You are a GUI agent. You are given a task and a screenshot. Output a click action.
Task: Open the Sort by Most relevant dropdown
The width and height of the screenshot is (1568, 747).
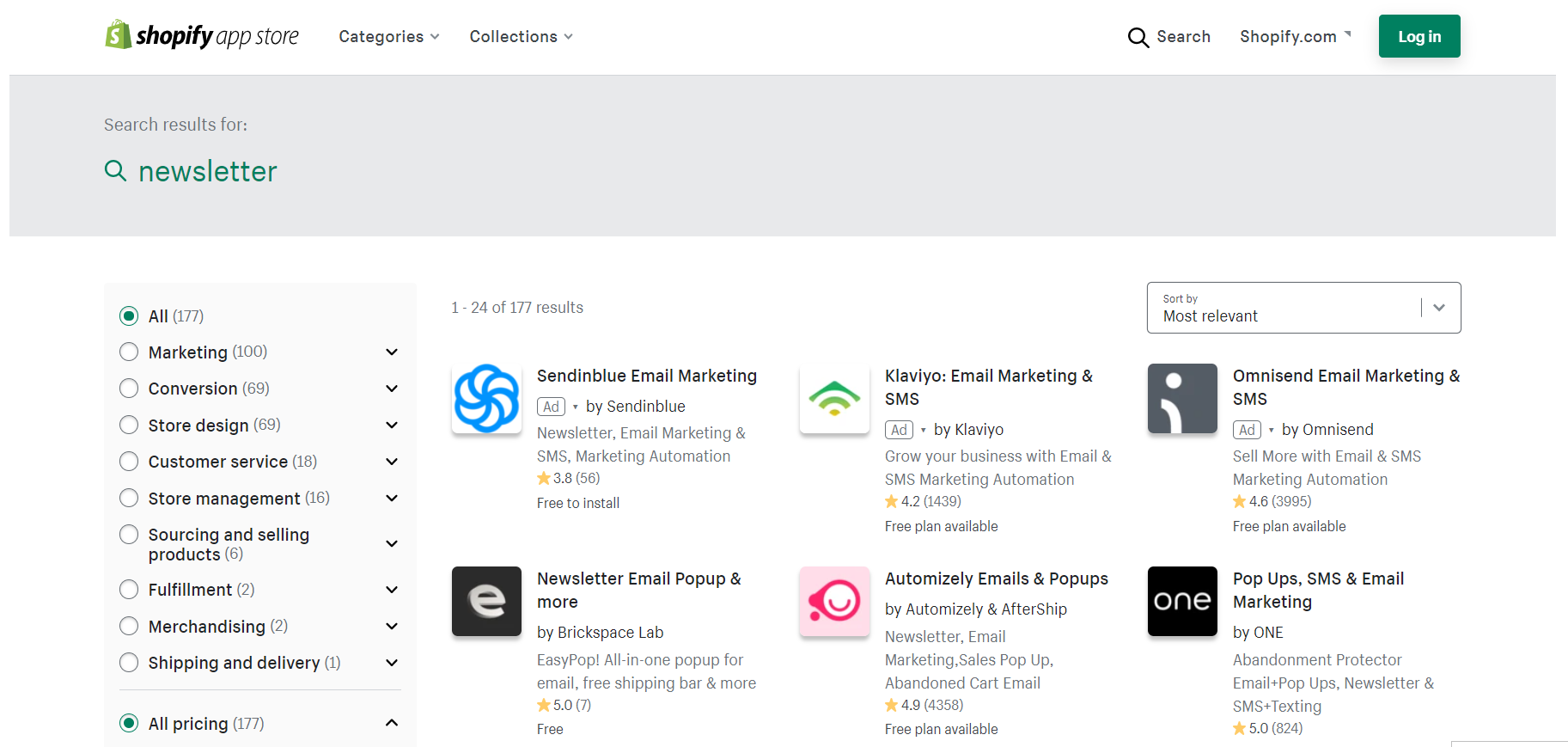pyautogui.click(x=1303, y=308)
